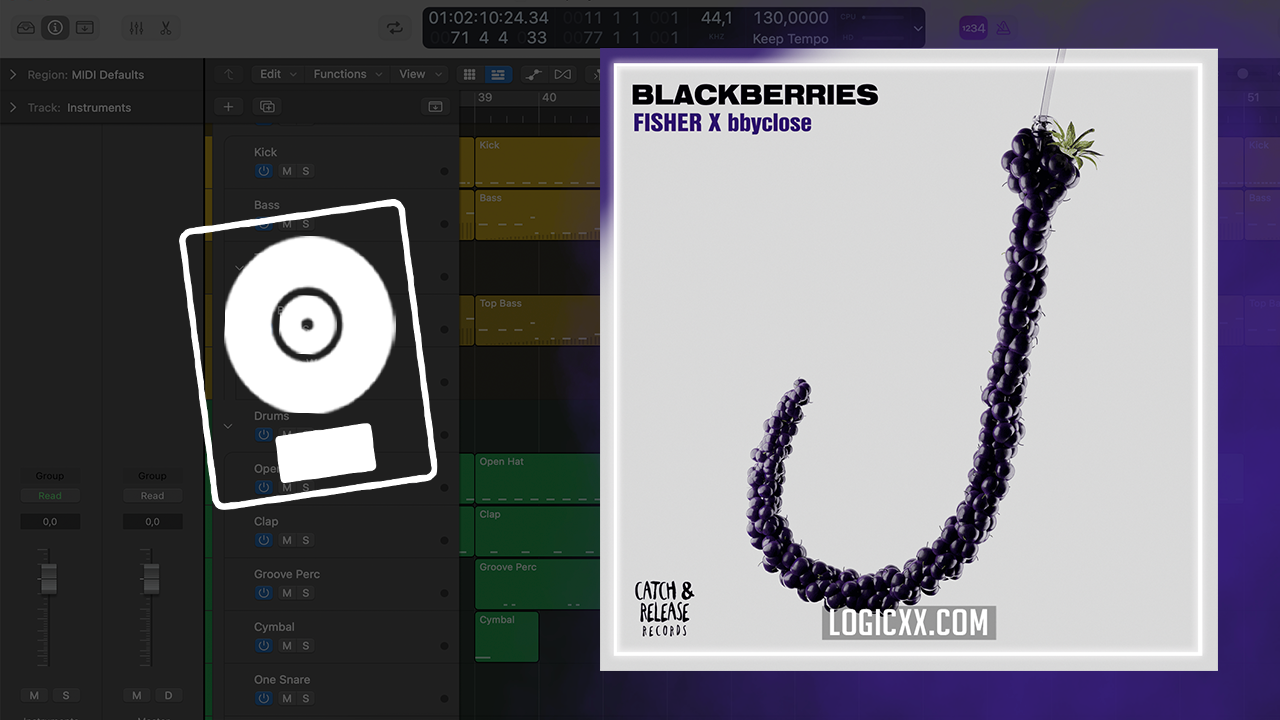This screenshot has width=1280, height=720.
Task: Open Master strip Read automation menu
Action: point(152,496)
